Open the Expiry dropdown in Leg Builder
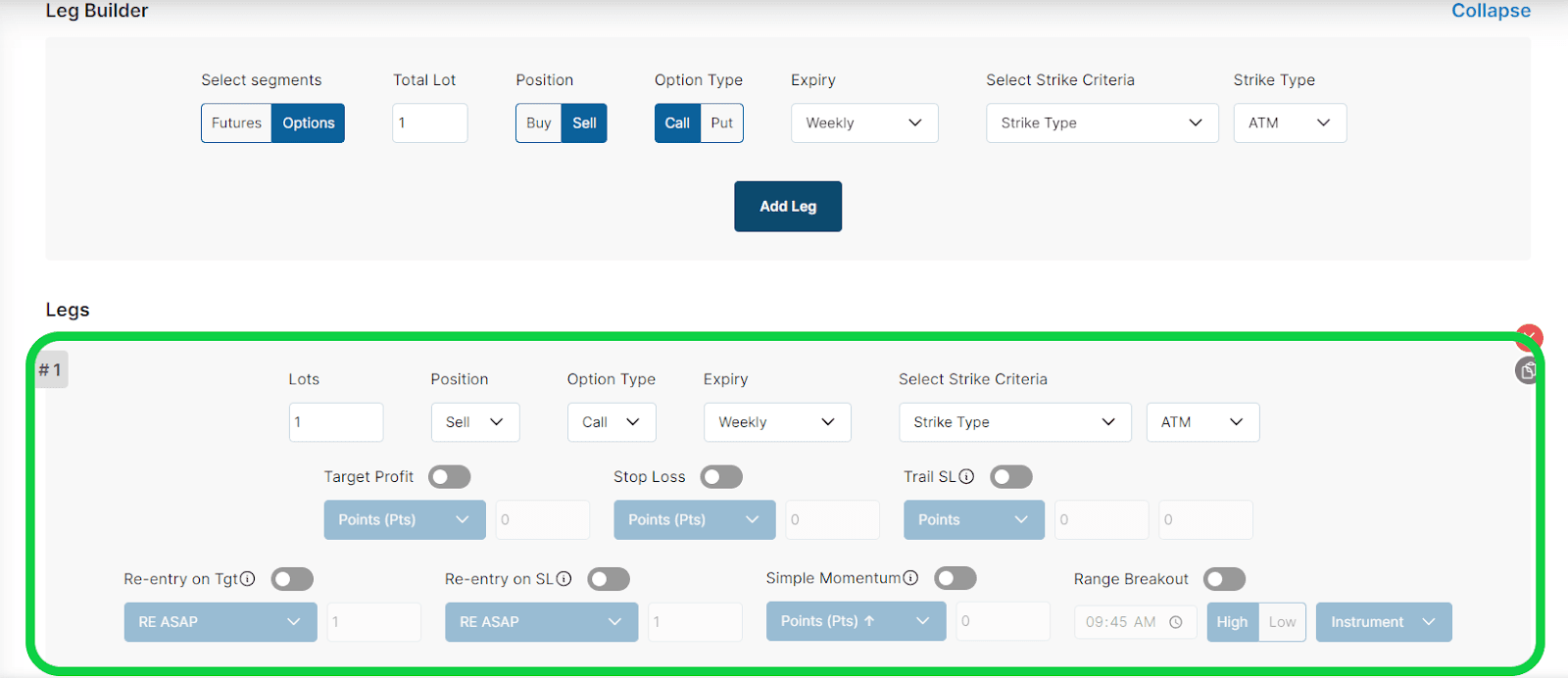Image resolution: width=1568 pixels, height=678 pixels. (863, 123)
